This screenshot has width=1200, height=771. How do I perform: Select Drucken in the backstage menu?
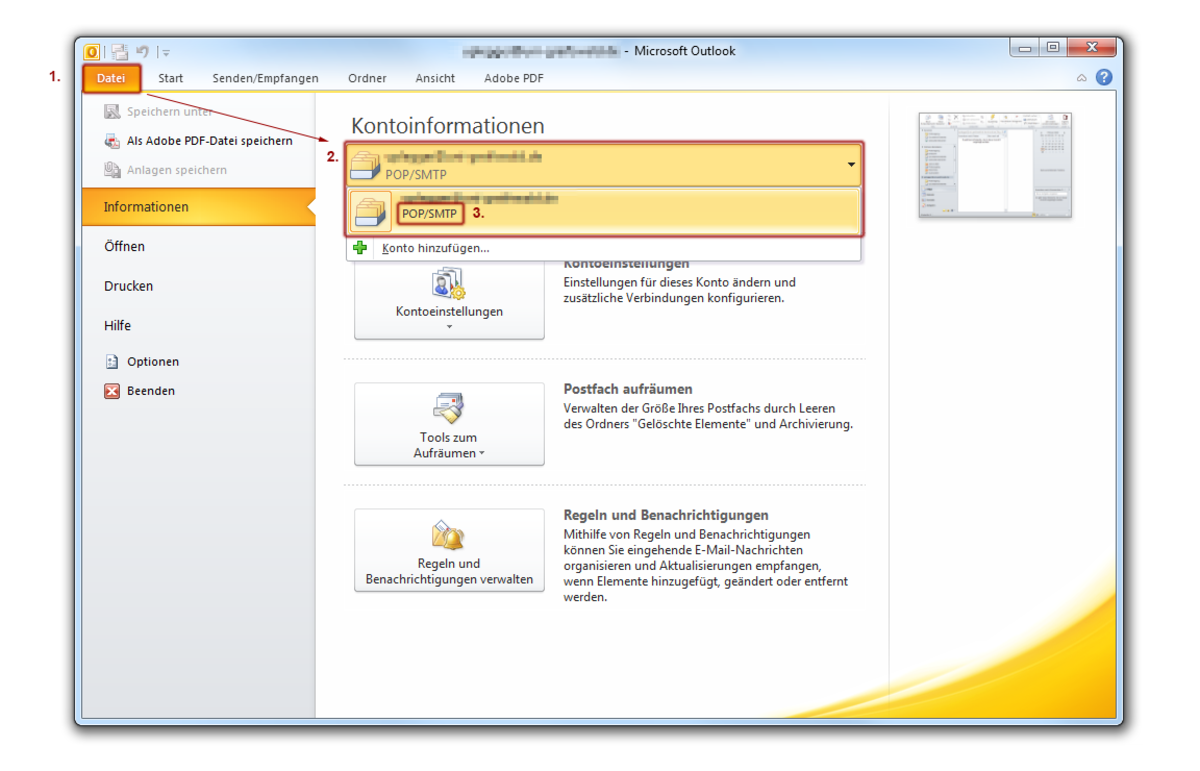[129, 286]
